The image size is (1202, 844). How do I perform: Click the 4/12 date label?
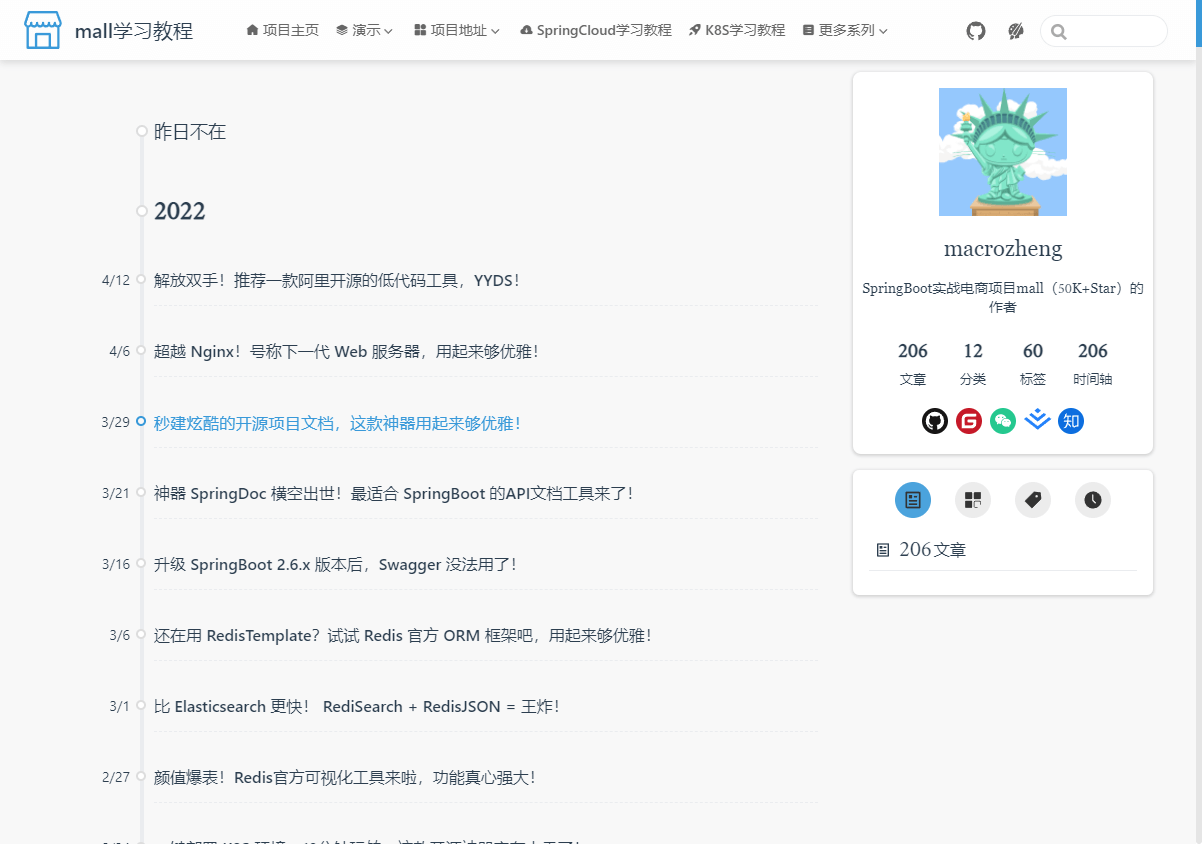click(116, 280)
